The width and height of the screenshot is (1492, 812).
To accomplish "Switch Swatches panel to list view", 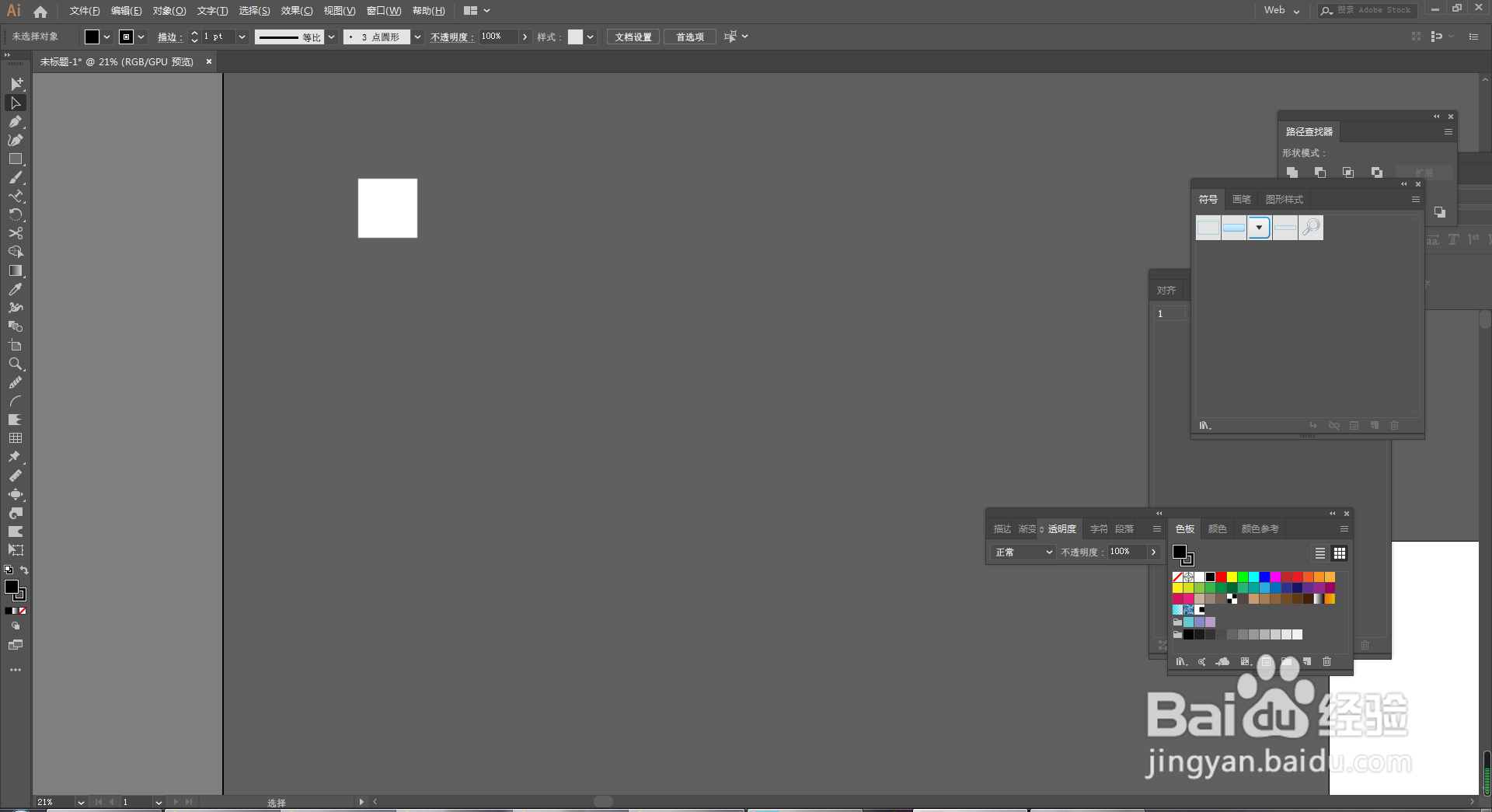I will (1319, 553).
